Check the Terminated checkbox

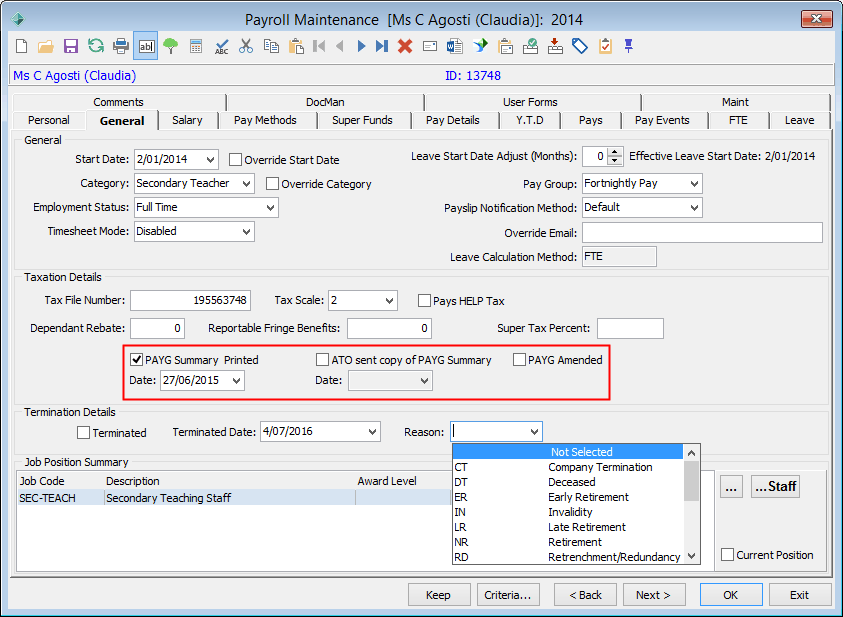[83, 433]
